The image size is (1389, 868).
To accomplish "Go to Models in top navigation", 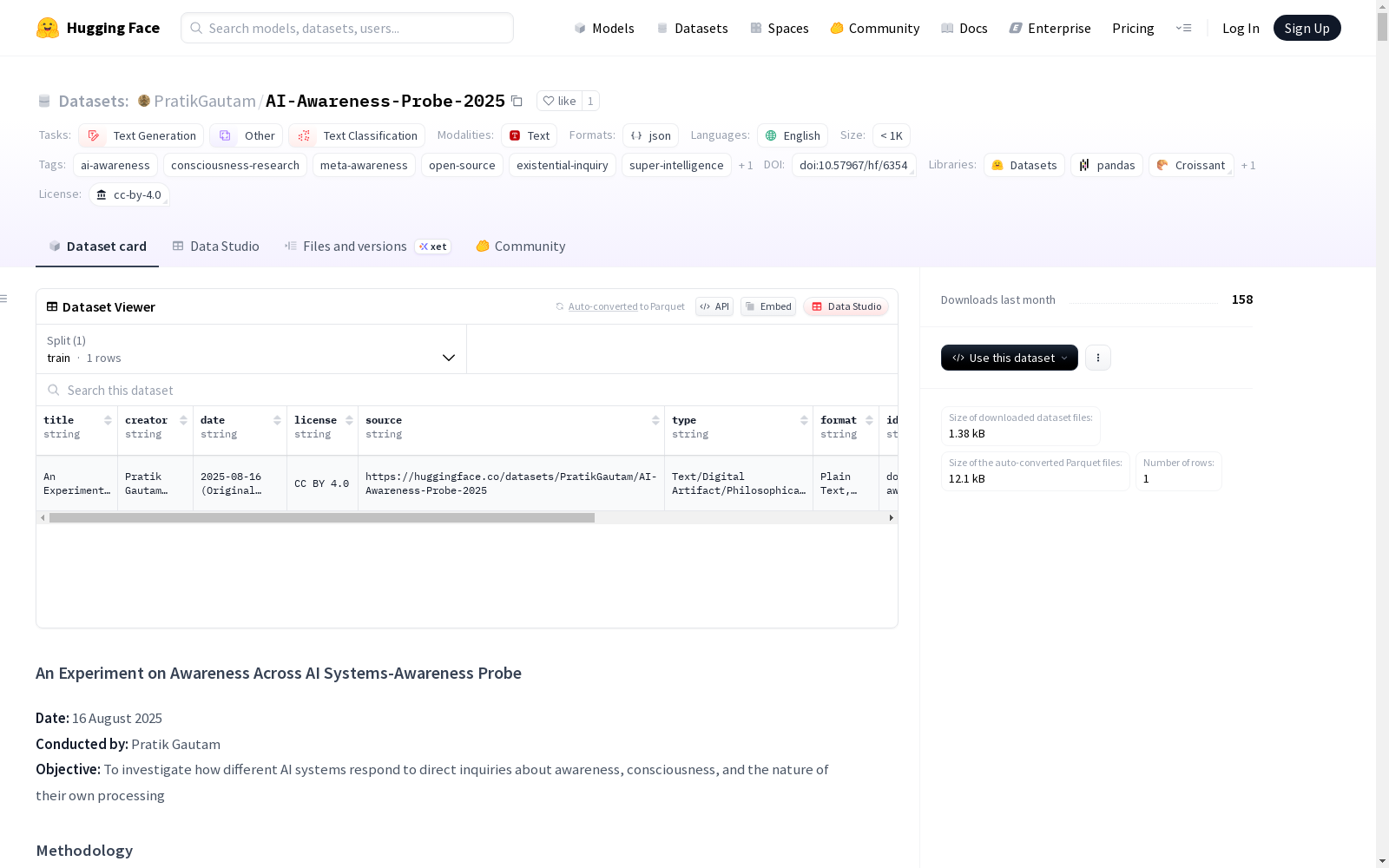I will pos(604,28).
